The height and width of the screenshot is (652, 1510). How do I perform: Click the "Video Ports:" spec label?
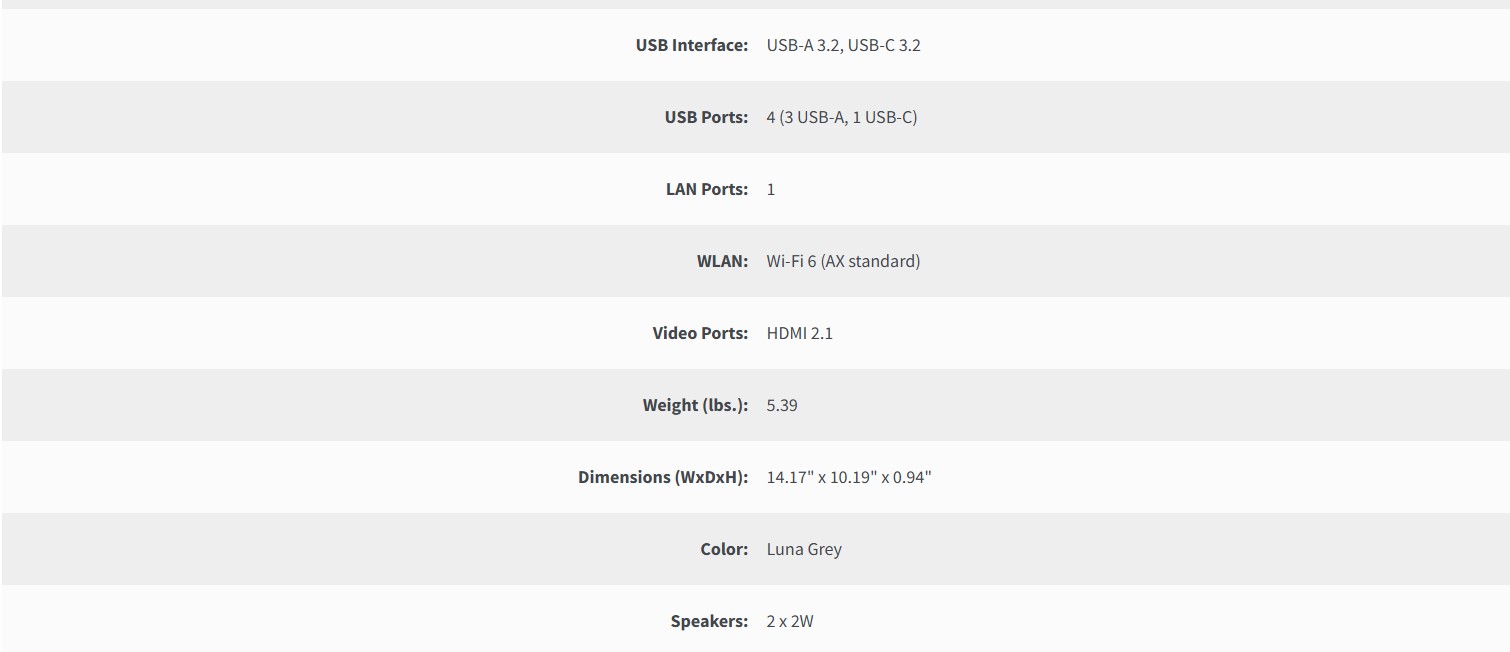[x=700, y=333]
